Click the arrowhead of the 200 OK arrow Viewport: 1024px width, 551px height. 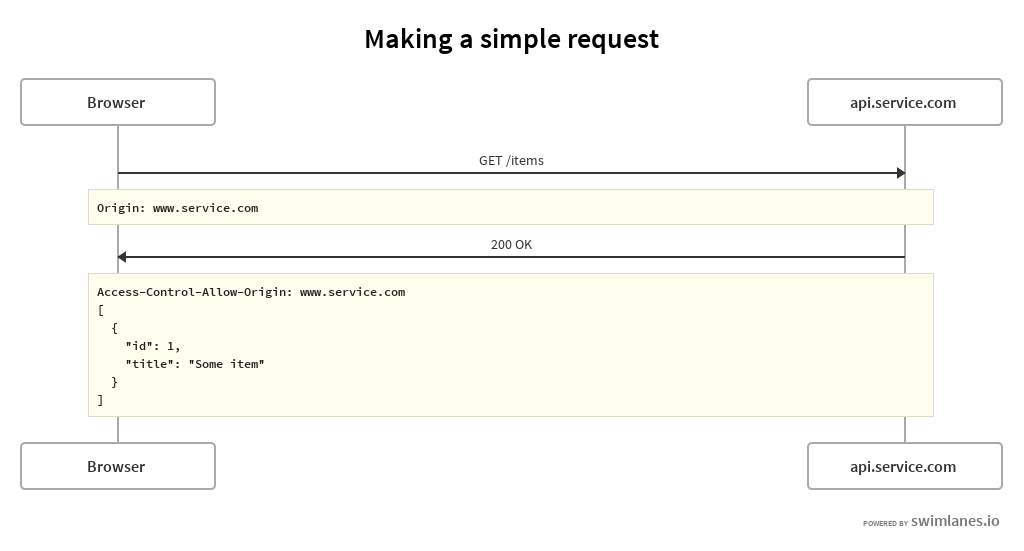point(123,257)
